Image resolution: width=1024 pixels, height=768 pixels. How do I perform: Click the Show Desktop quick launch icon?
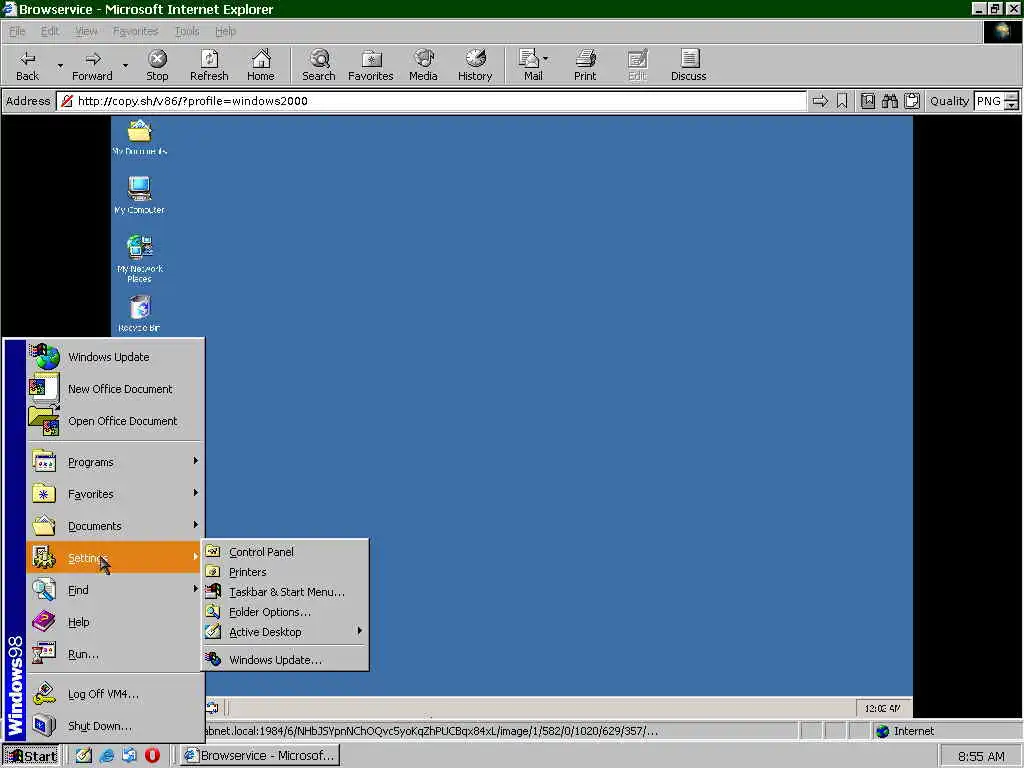[84, 756]
